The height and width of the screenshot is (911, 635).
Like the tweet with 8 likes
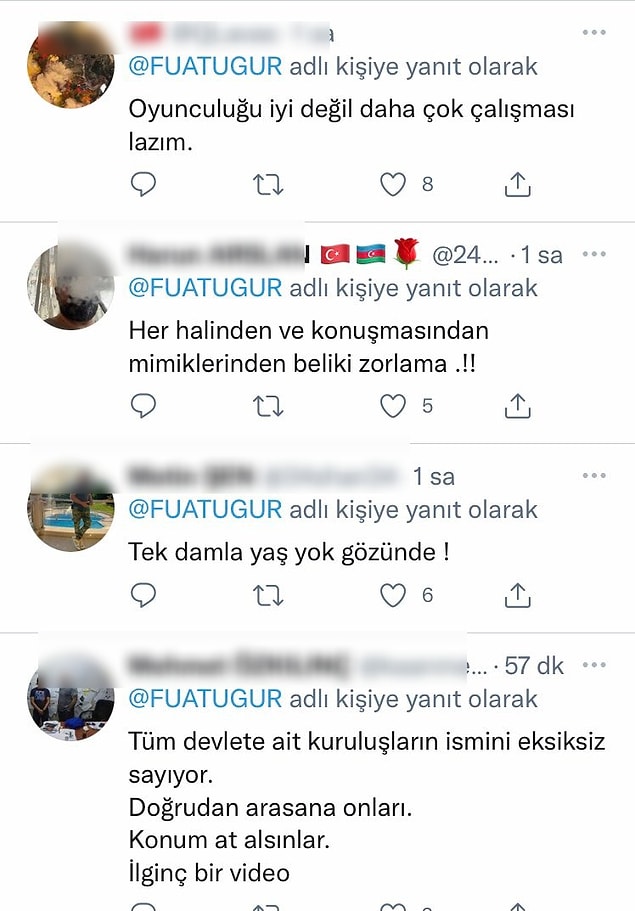click(x=393, y=185)
